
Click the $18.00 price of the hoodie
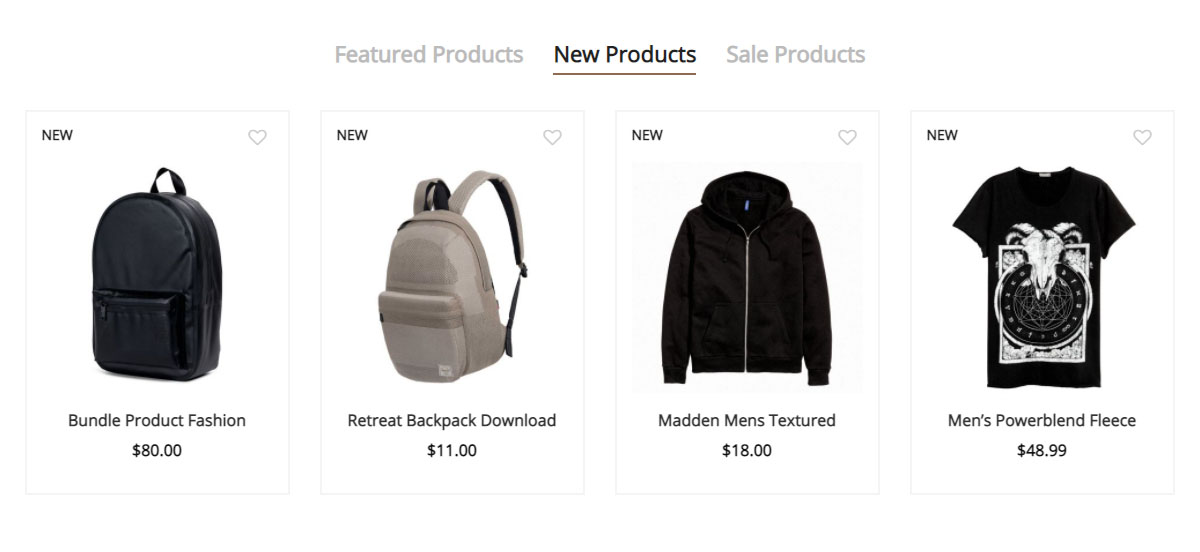[747, 450]
